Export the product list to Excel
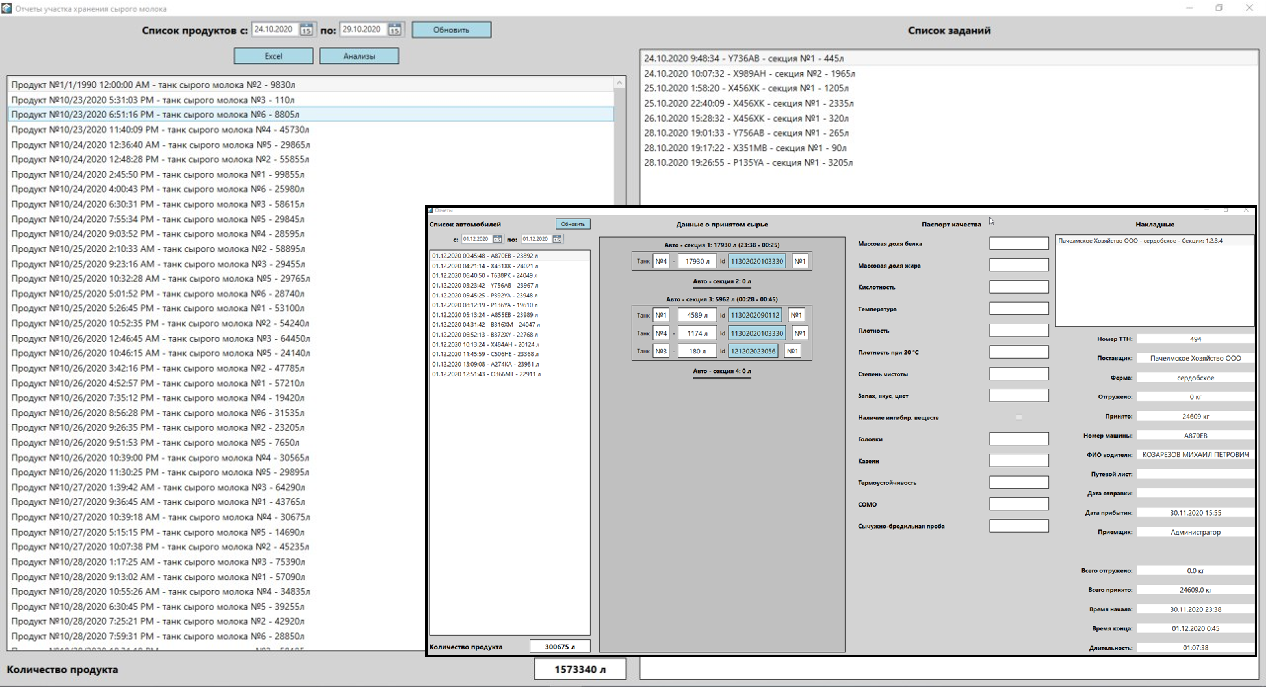1280x694 pixels. [273, 56]
